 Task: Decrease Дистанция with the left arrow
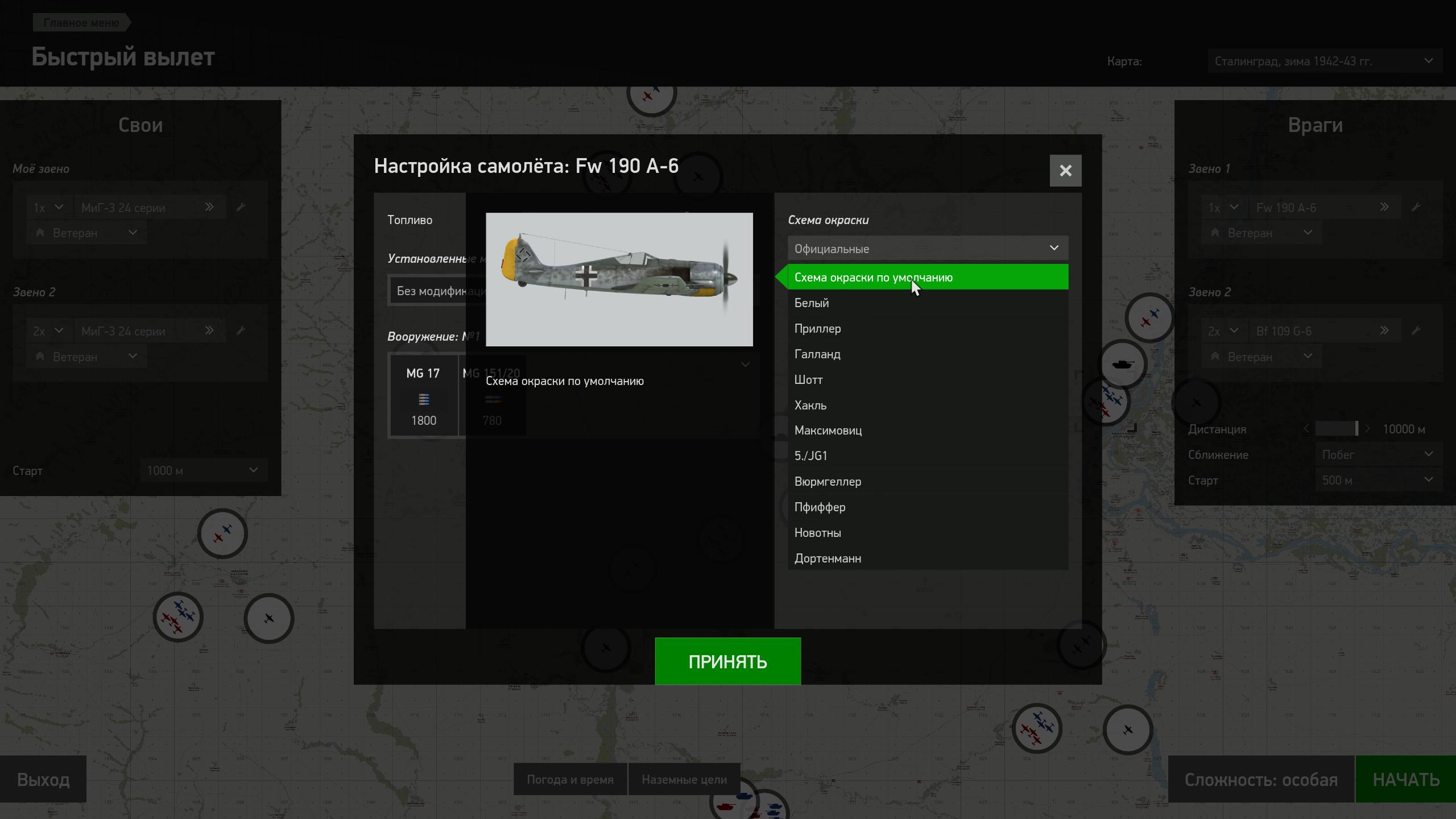[x=1306, y=428]
